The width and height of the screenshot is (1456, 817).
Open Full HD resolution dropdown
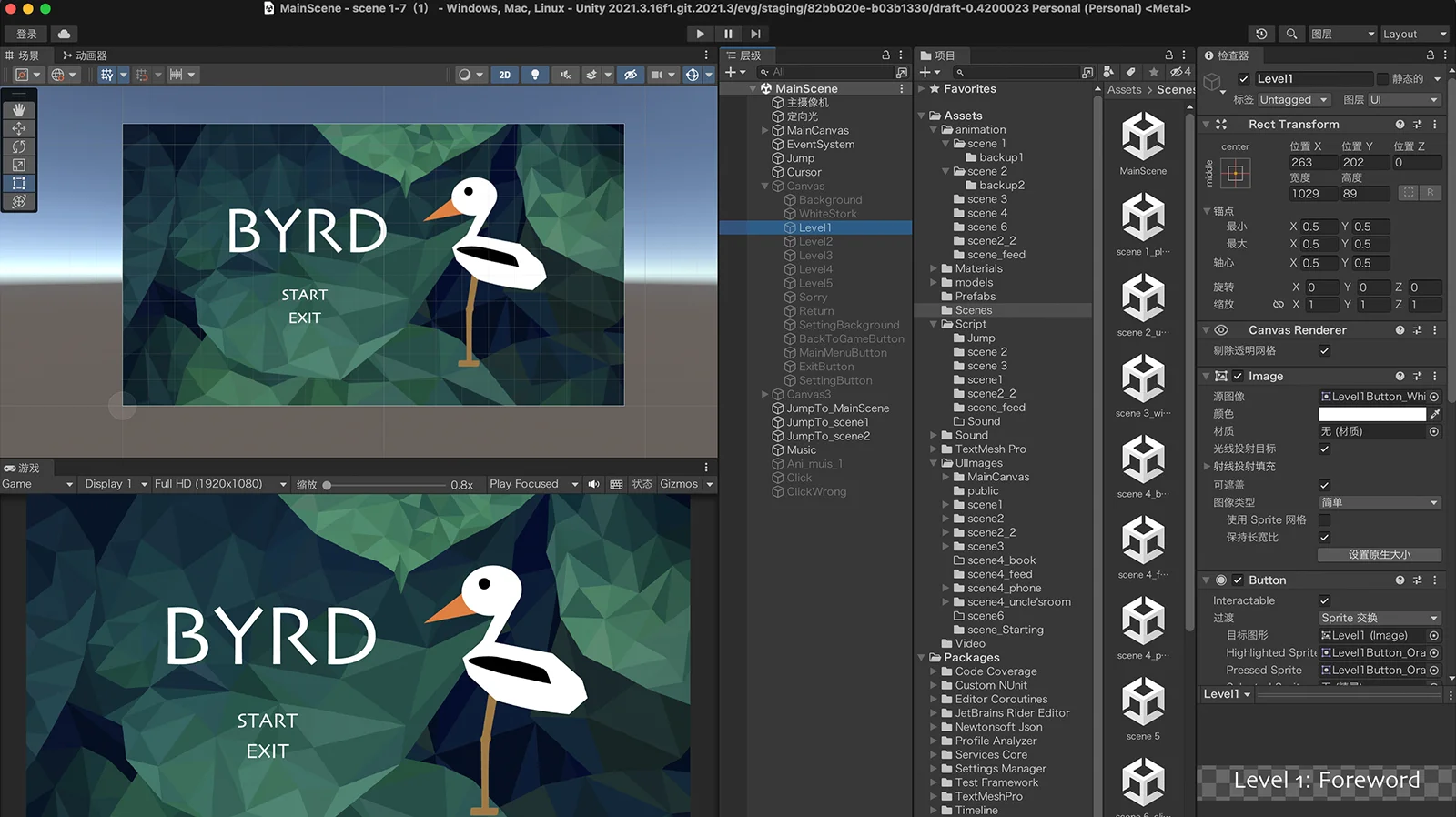pos(220,484)
